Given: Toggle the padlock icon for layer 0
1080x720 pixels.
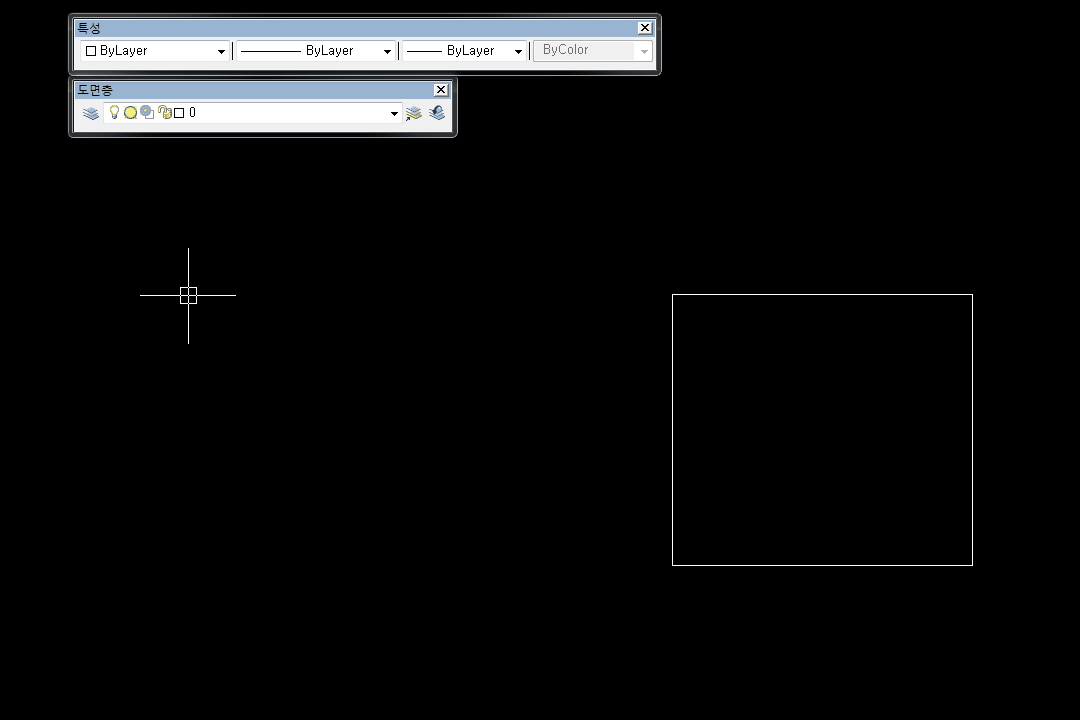Looking at the screenshot, I should 165,112.
